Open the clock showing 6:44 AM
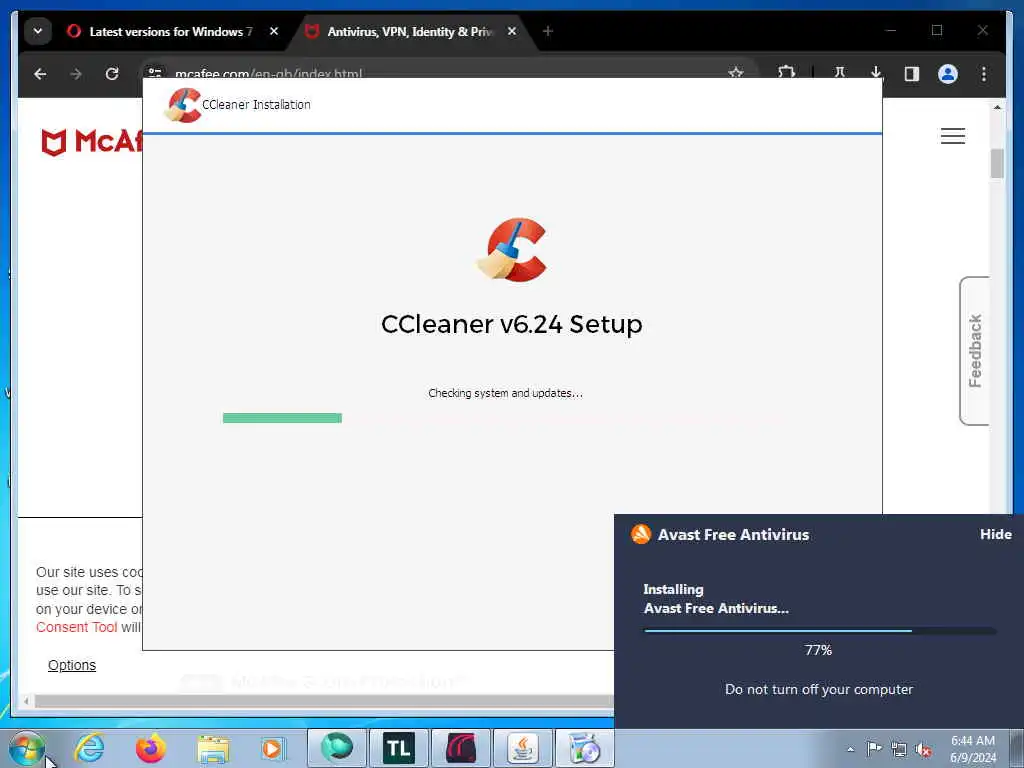1024x768 pixels. (x=972, y=749)
